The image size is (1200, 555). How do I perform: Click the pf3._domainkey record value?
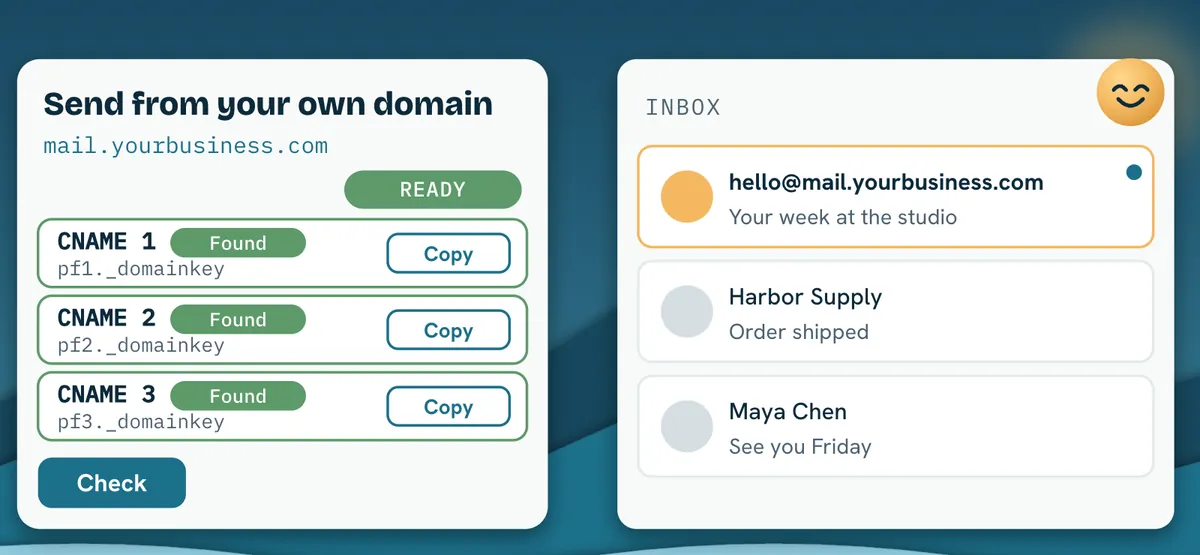(141, 422)
